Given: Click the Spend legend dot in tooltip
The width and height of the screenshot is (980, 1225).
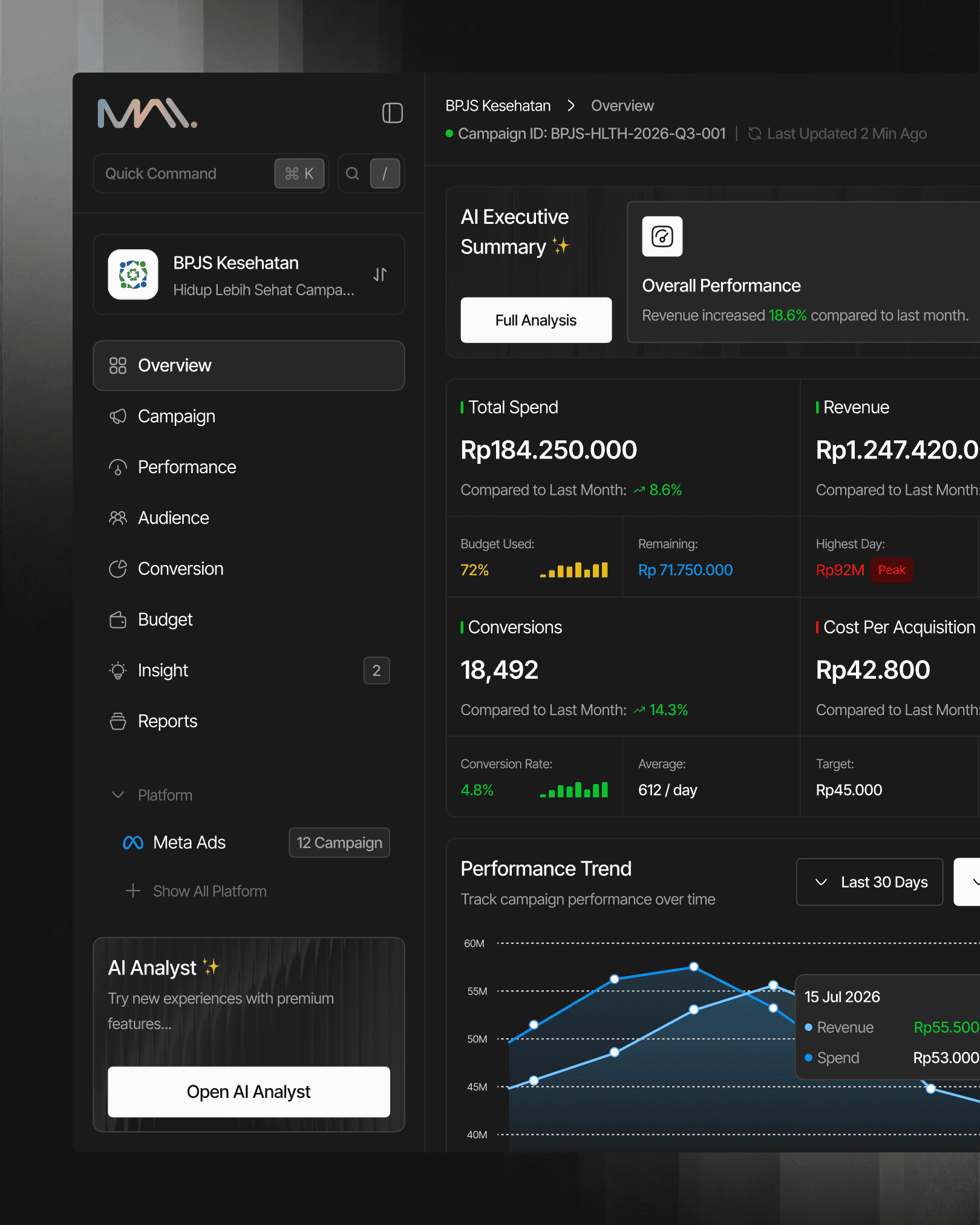Looking at the screenshot, I should (x=808, y=1057).
